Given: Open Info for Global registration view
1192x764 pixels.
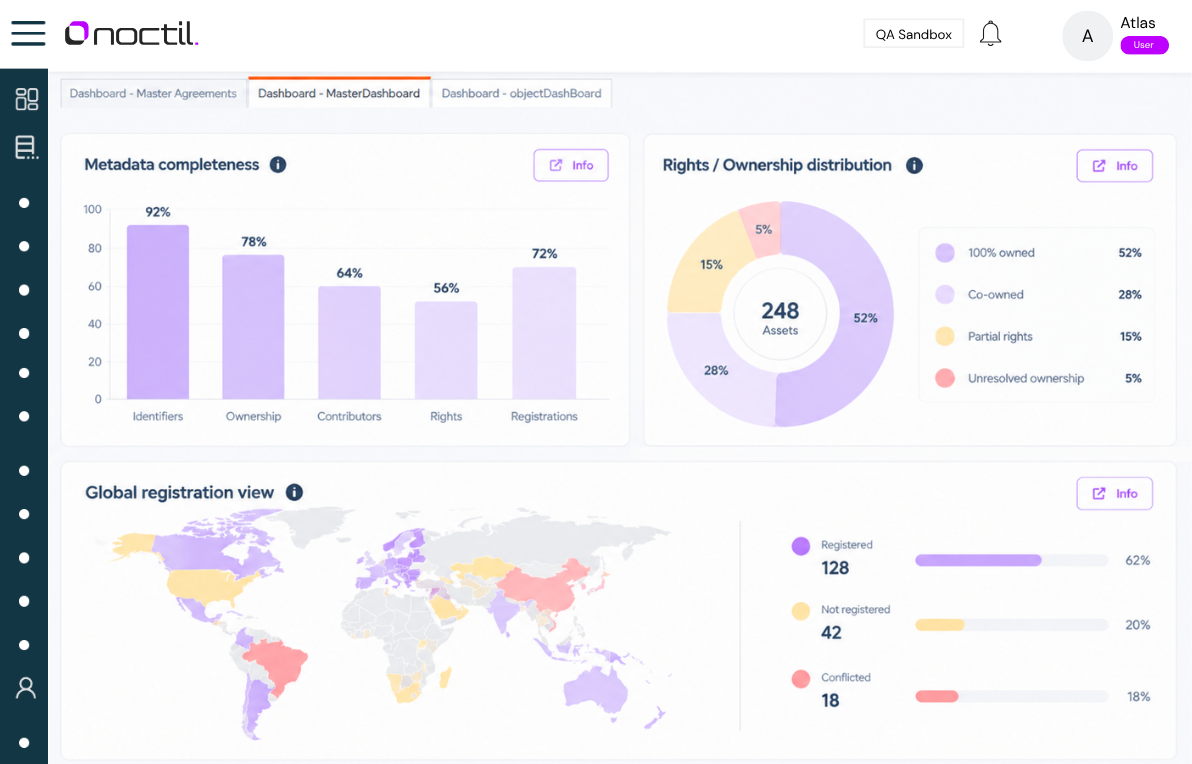Looking at the screenshot, I should (x=1114, y=493).
